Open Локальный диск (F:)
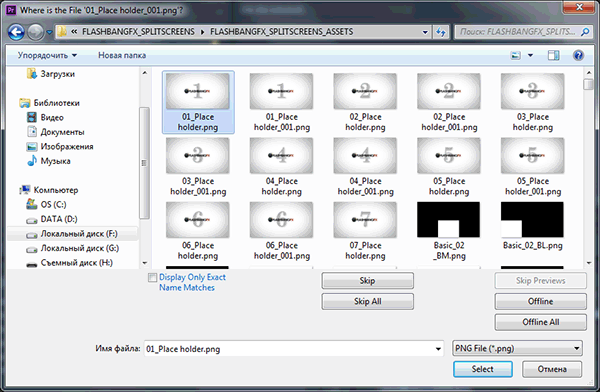 point(72,234)
